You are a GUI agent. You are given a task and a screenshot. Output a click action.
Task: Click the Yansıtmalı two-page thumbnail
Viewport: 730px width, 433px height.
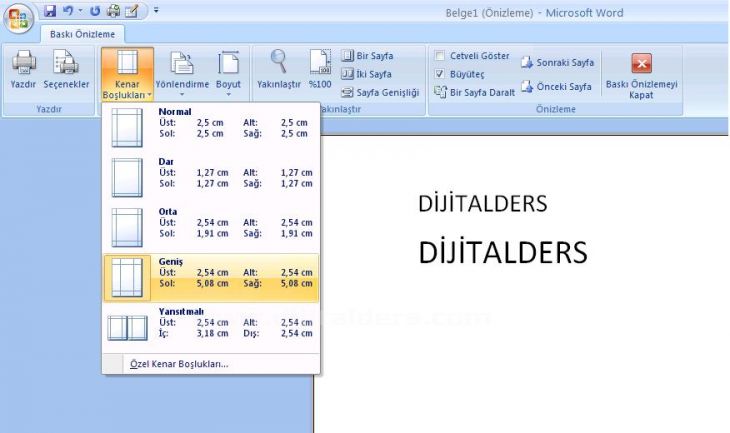coord(128,328)
